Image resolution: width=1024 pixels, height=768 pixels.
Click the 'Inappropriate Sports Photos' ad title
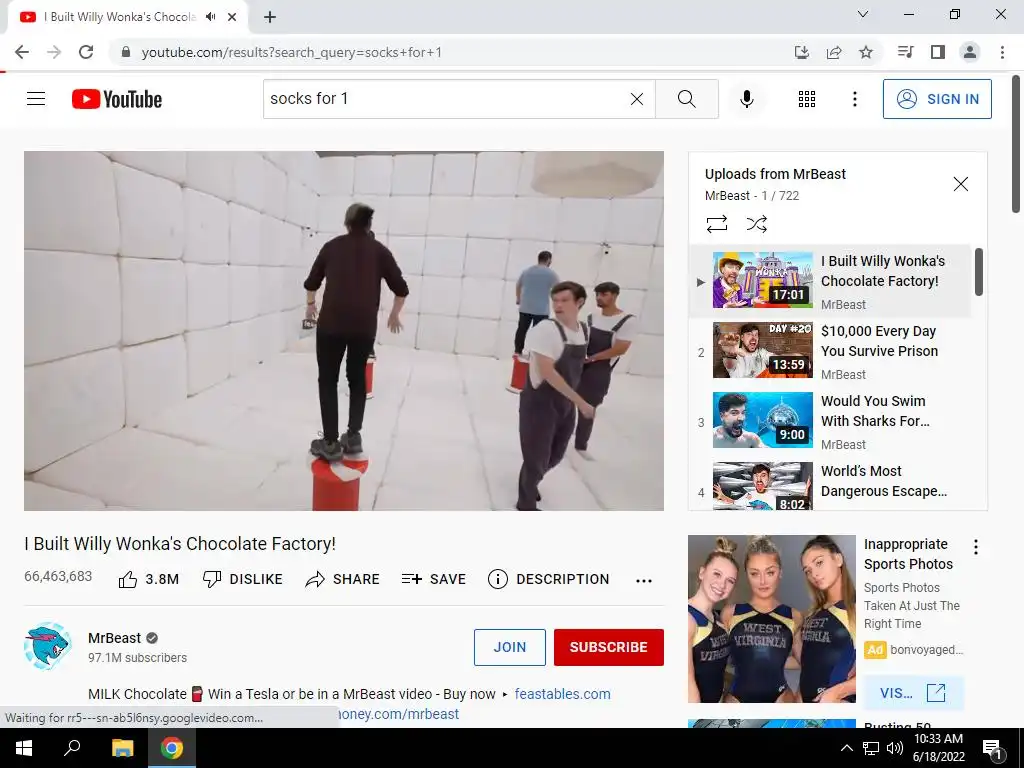908,554
